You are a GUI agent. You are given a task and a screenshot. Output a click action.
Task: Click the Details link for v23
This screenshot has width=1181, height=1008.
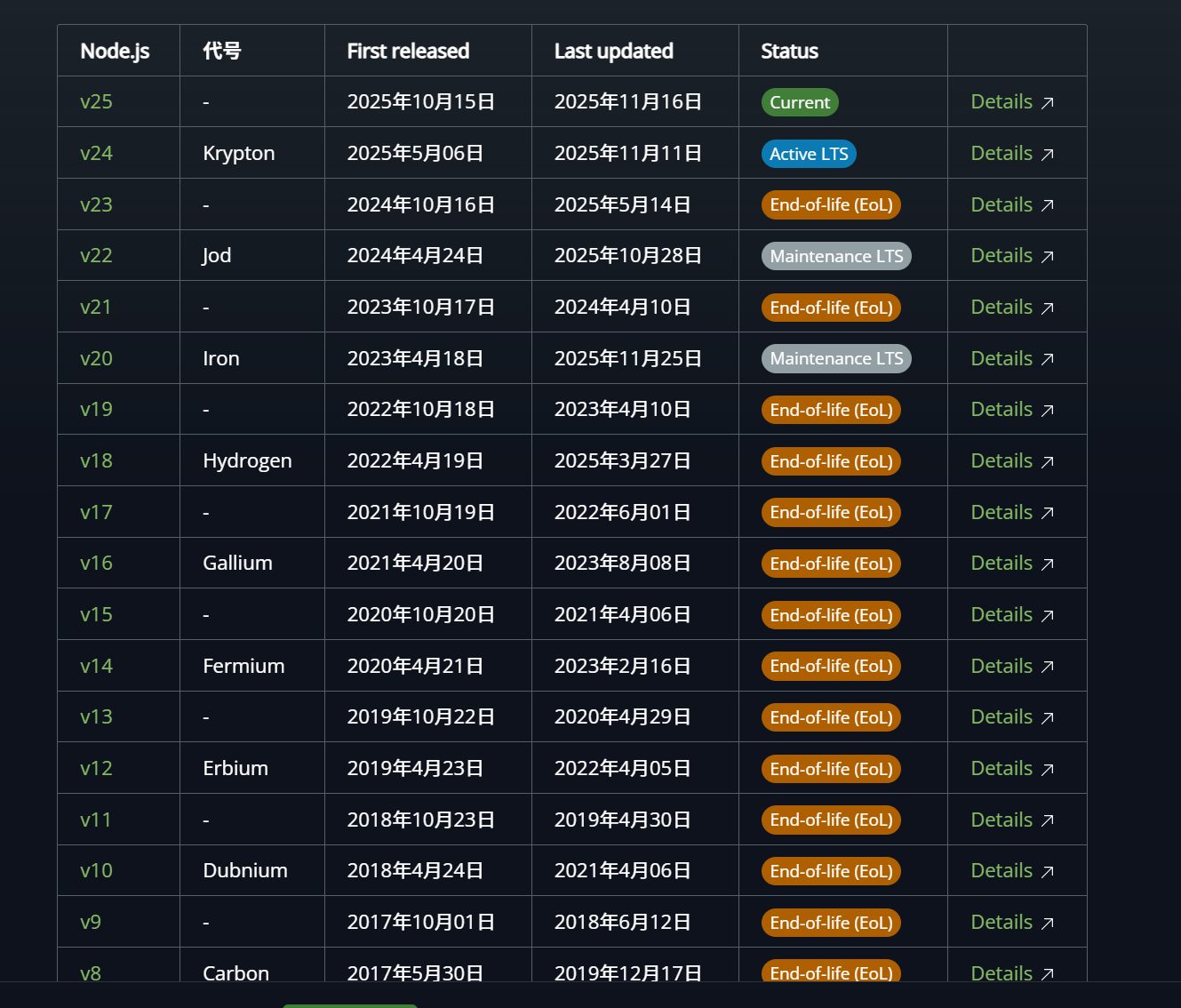1012,204
